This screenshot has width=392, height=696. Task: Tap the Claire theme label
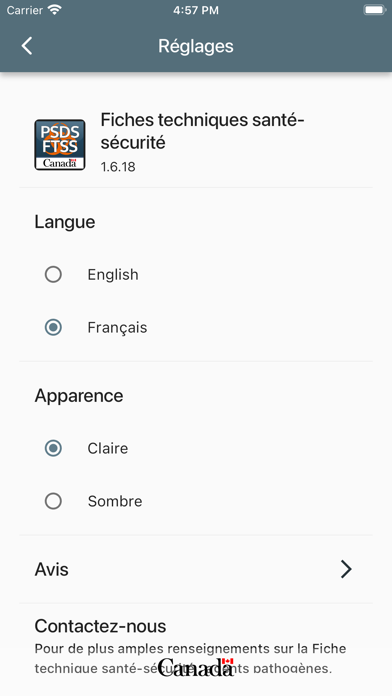108,448
